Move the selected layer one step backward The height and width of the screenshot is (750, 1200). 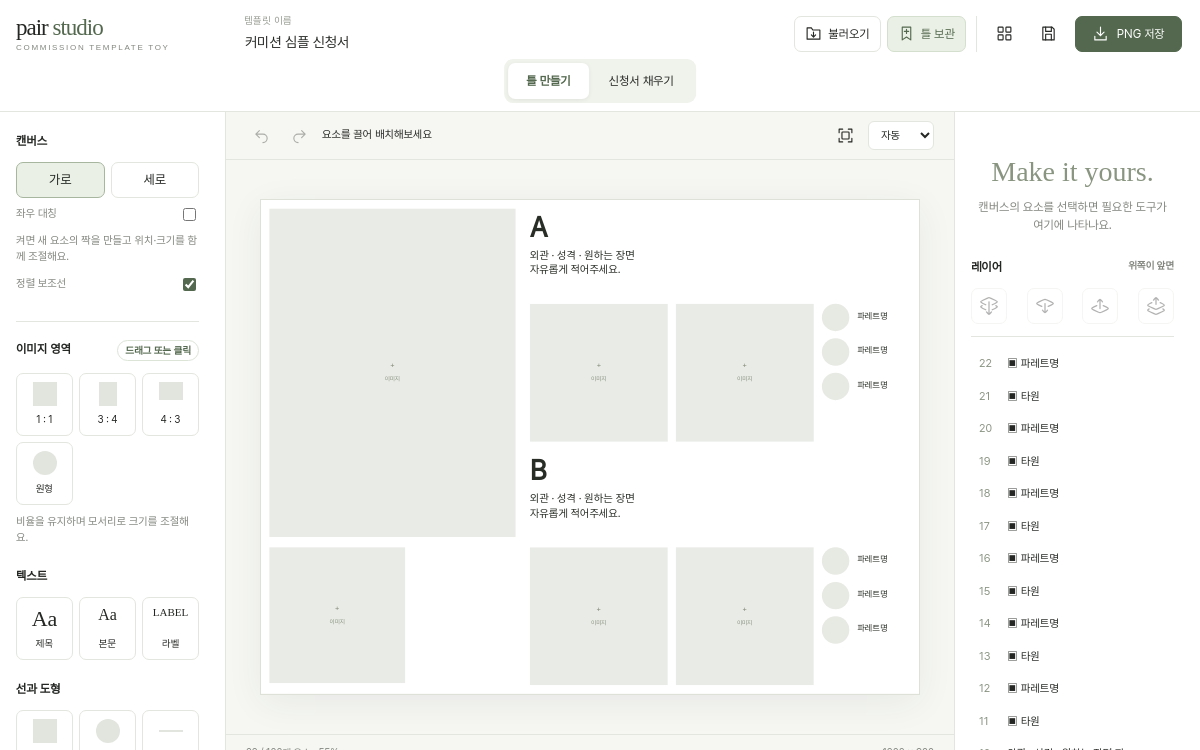(x=1045, y=306)
